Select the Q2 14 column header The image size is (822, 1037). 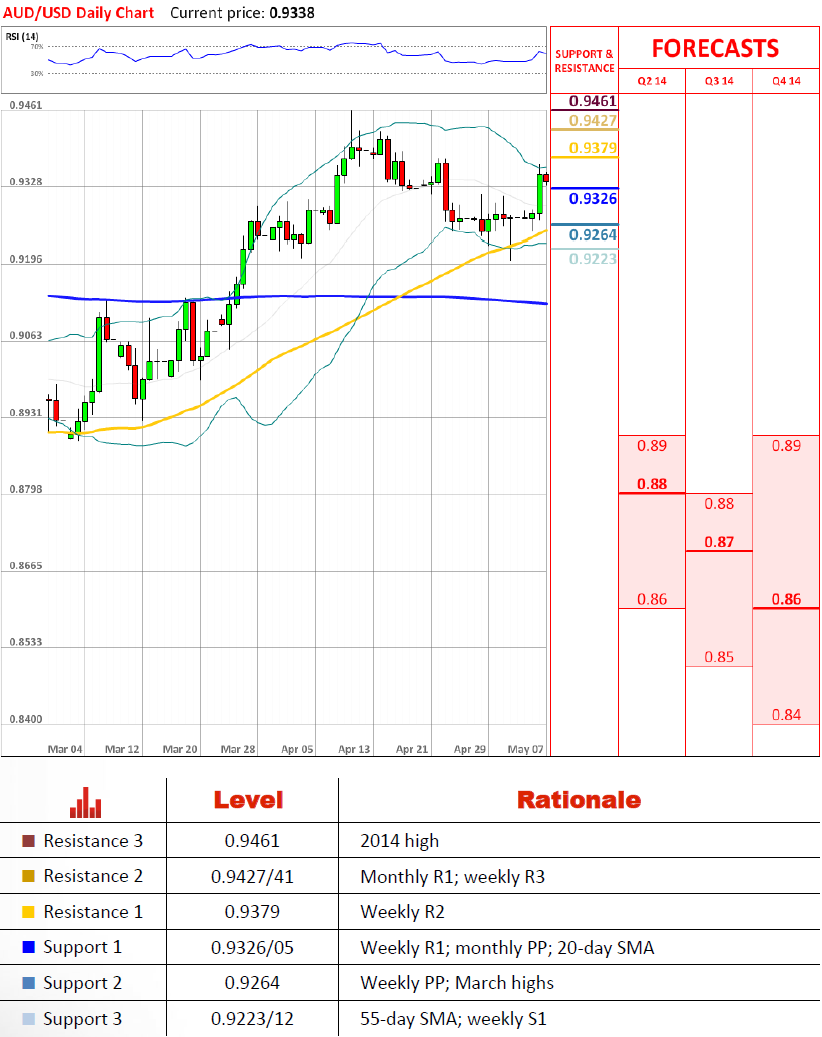(651, 81)
